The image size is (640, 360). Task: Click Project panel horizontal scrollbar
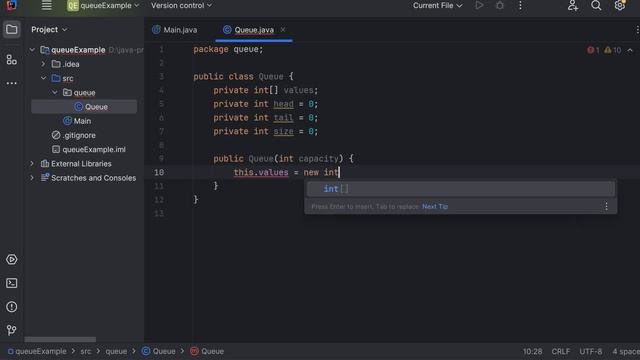pyautogui.click(x=60, y=340)
